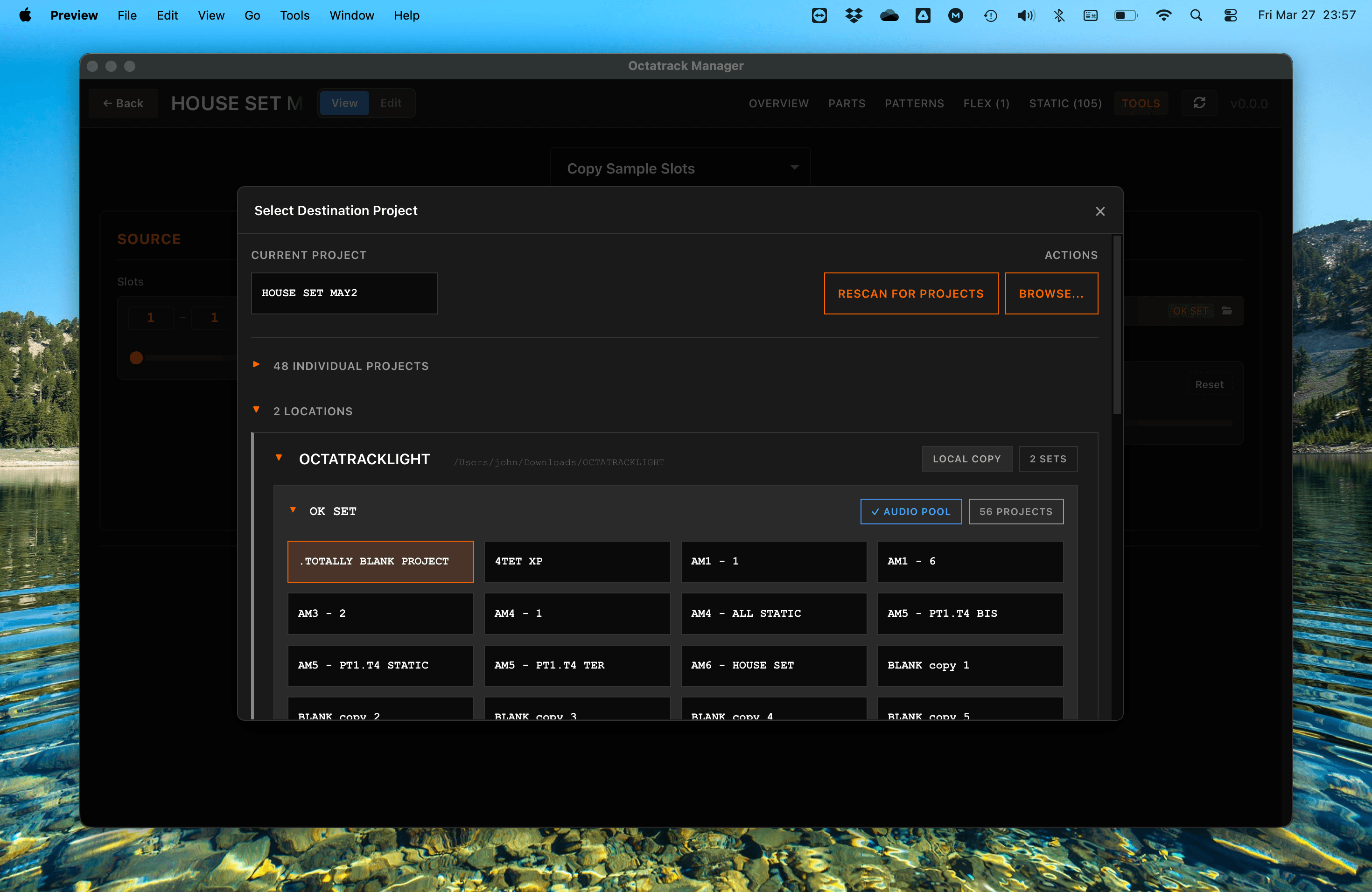Expand the 48 INDIVIDUAL PROJECTS section
The width and height of the screenshot is (1372, 892).
click(x=256, y=364)
